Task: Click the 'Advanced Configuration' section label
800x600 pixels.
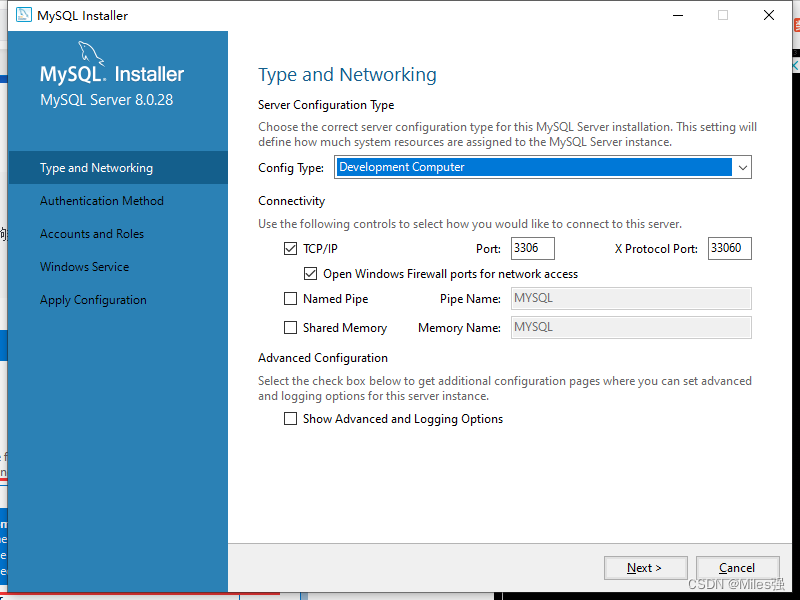Action: (323, 358)
